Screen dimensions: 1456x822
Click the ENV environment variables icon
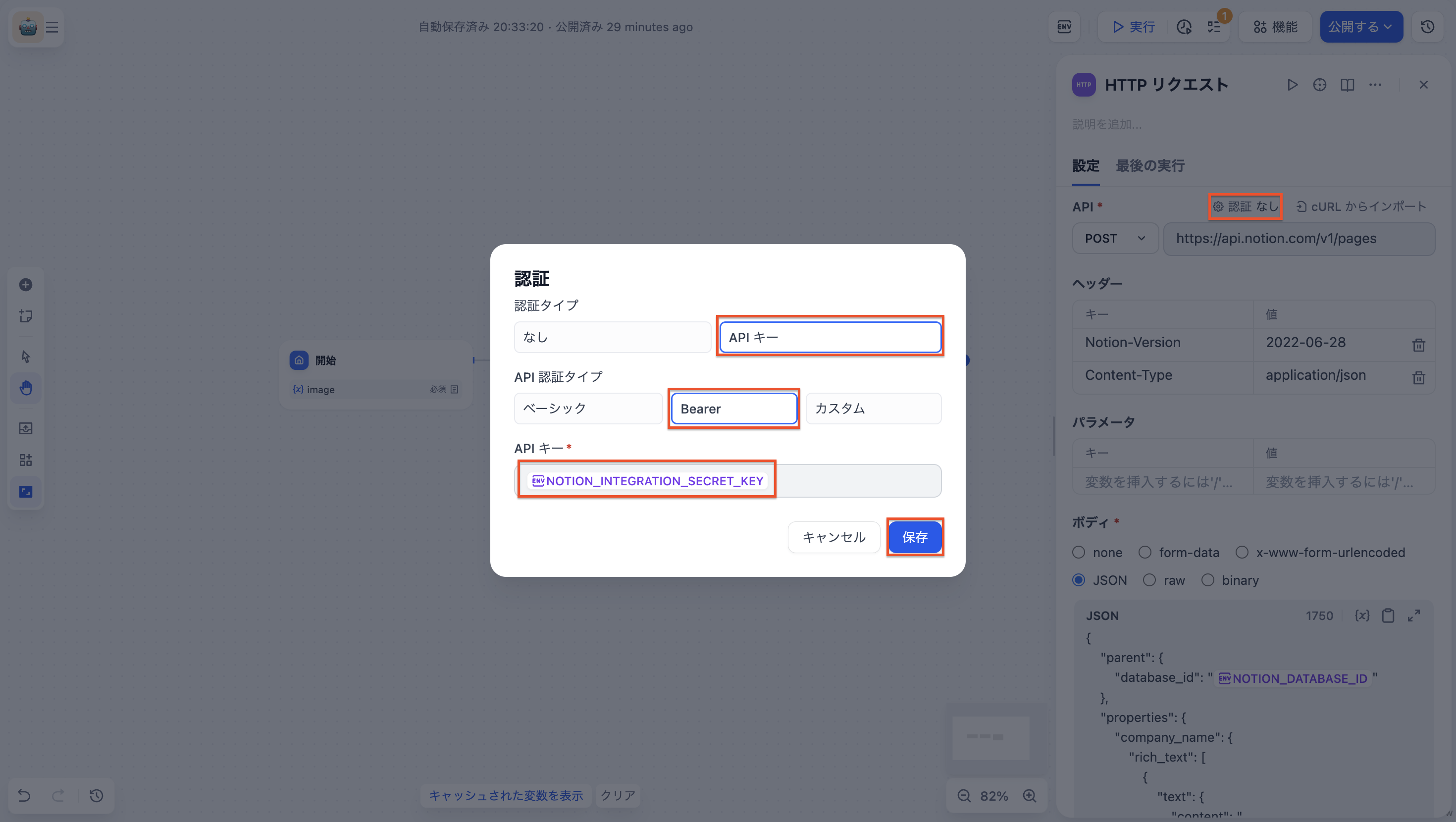click(x=1064, y=27)
